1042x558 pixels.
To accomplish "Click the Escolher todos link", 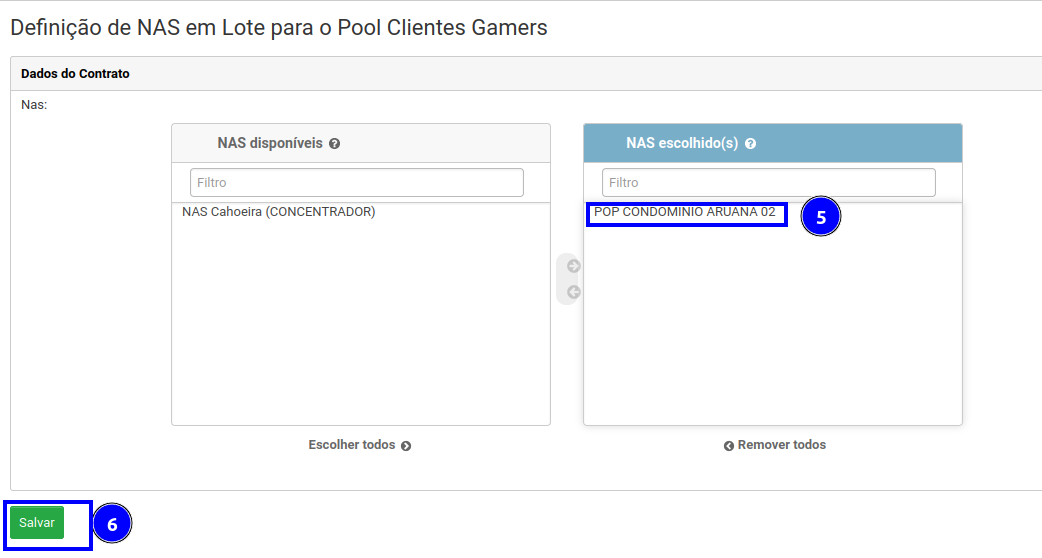I will (352, 445).
